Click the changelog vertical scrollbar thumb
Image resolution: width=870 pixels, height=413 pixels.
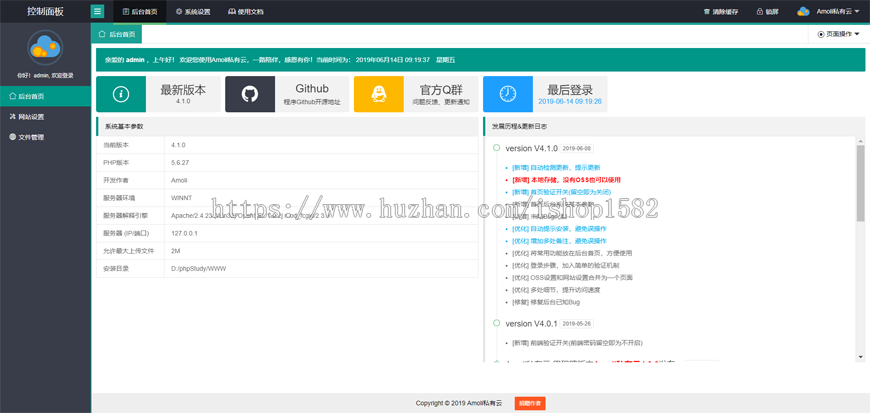pos(861,184)
